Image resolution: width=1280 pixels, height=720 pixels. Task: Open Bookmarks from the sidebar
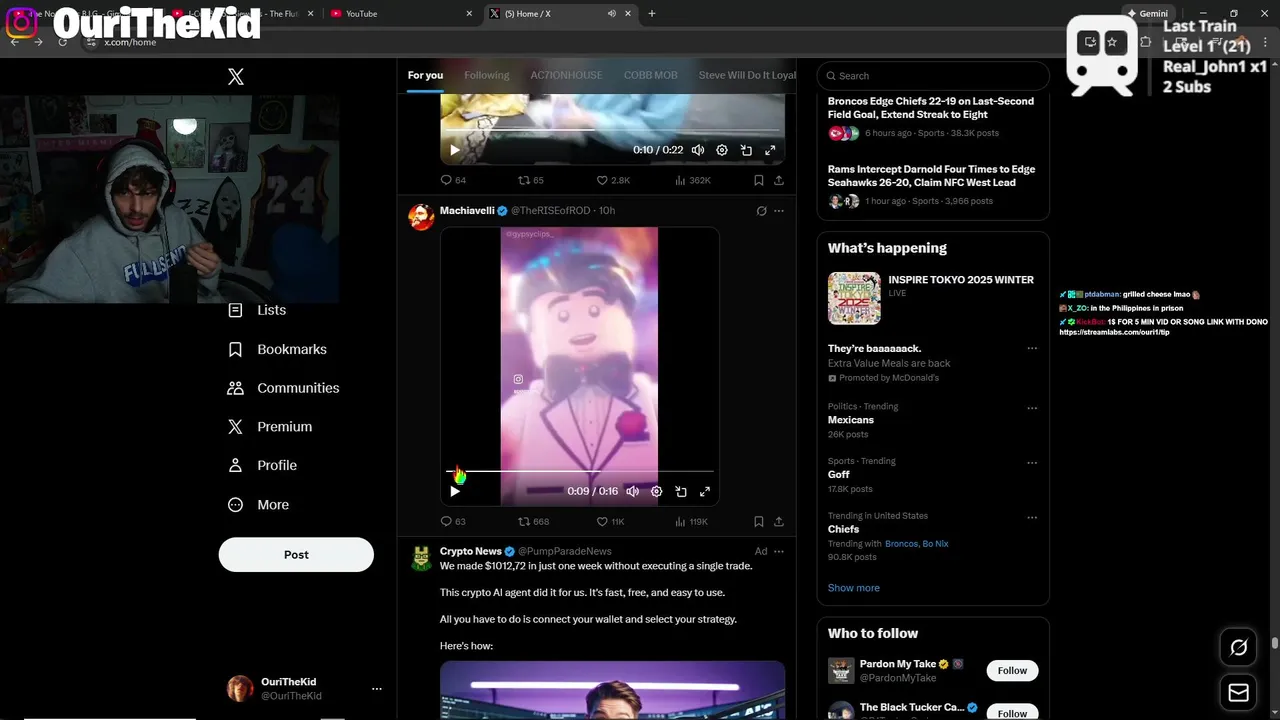[x=277, y=349]
